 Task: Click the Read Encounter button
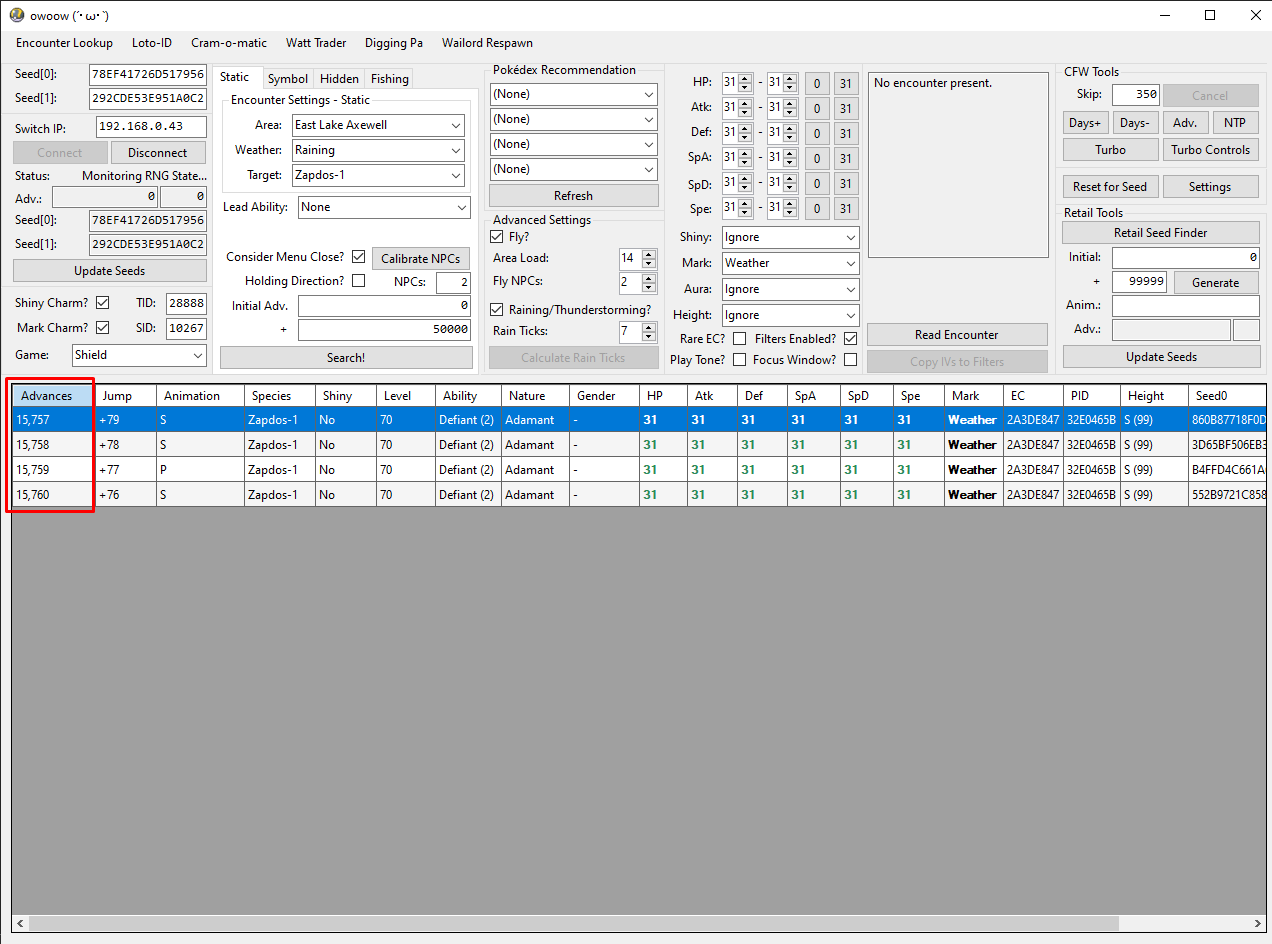(957, 335)
